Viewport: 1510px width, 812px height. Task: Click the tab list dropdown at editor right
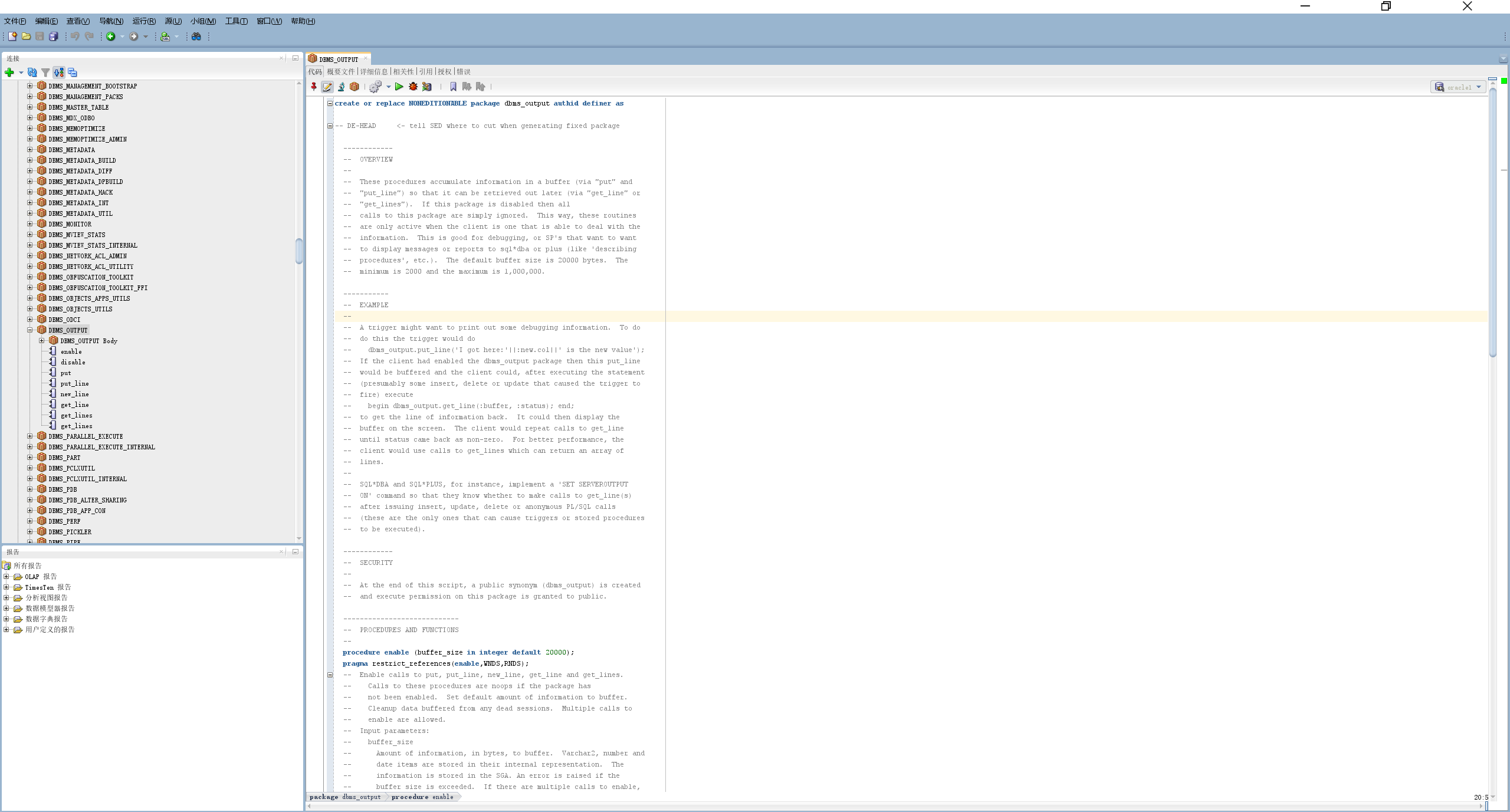coord(1503,58)
